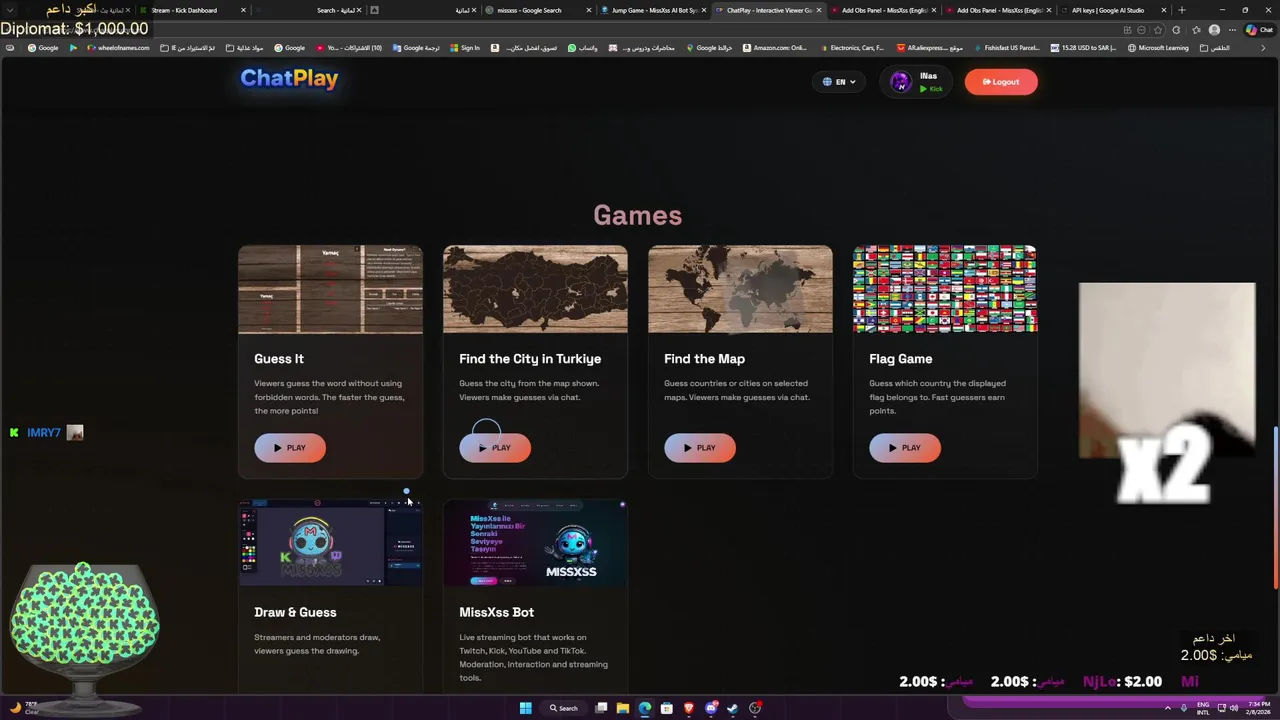Open the iNas Kick profile badge

[917, 82]
